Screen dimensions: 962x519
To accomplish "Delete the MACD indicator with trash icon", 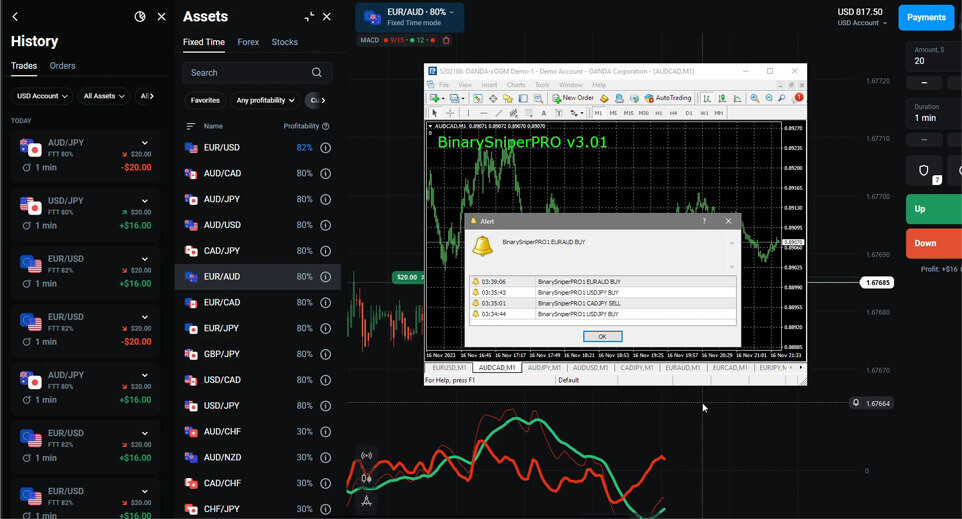I will point(446,40).
